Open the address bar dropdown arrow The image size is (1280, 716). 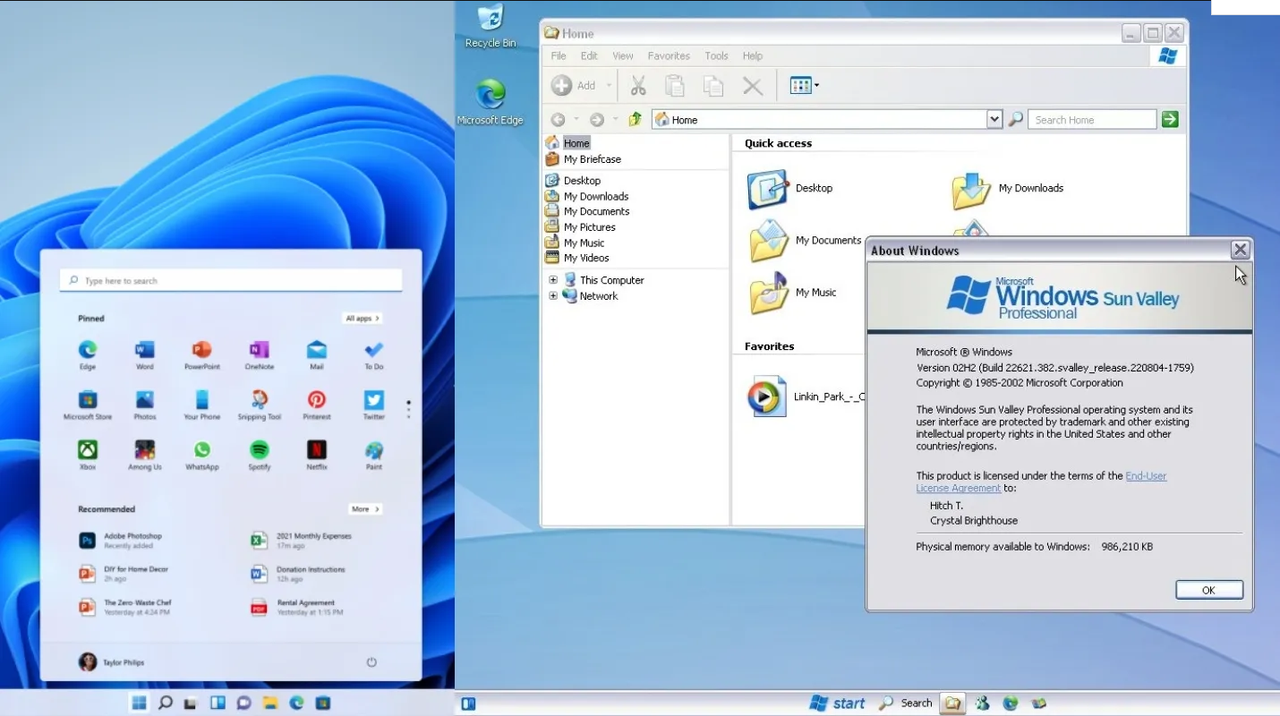(994, 119)
